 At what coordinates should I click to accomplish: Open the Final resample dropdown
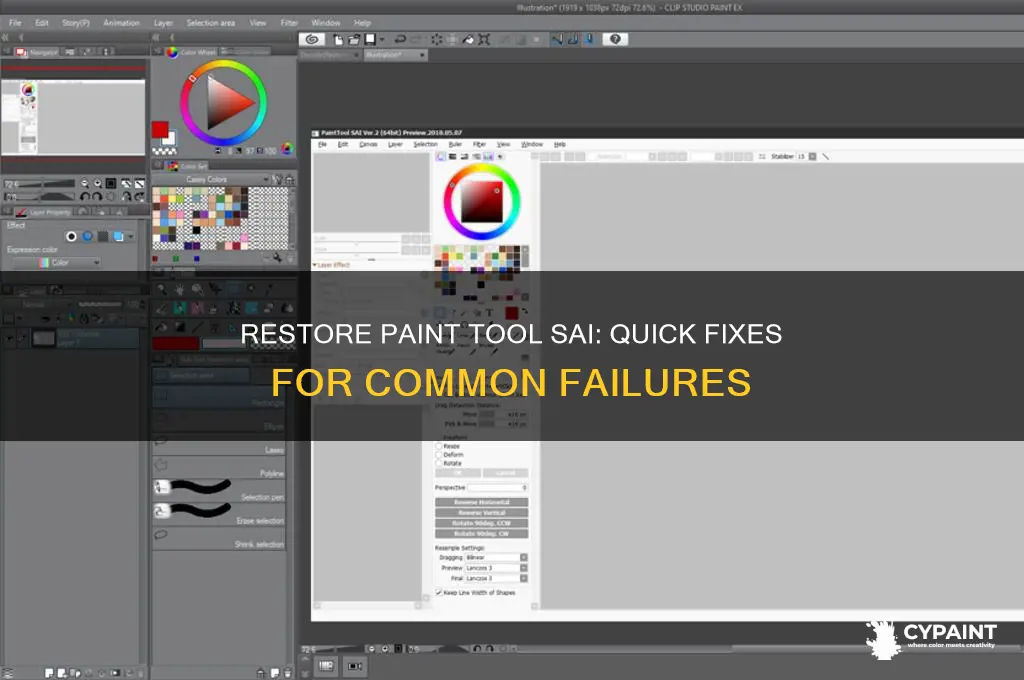(x=524, y=578)
